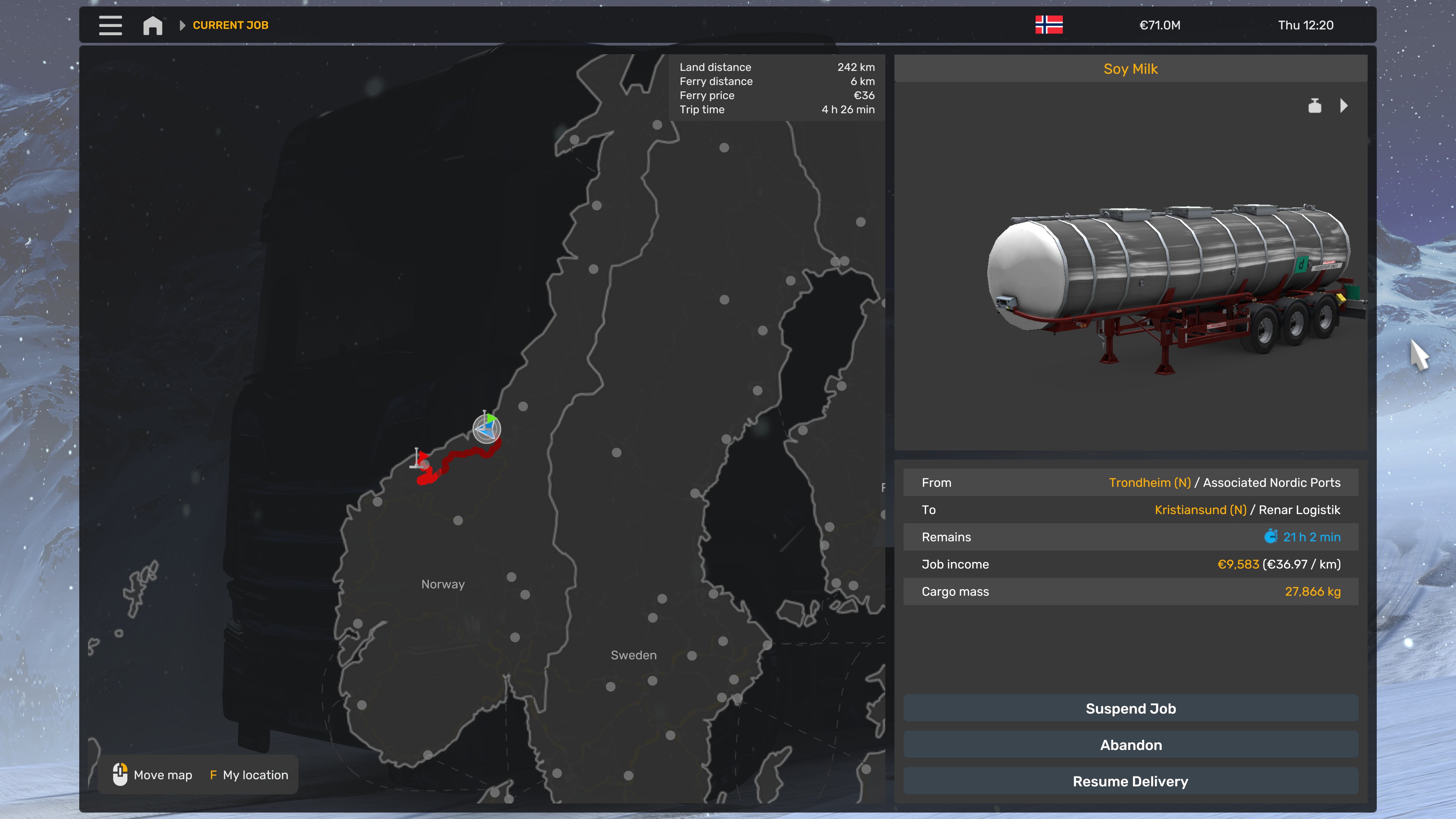Click Resume Delivery
1456x819 pixels.
pyautogui.click(x=1130, y=781)
